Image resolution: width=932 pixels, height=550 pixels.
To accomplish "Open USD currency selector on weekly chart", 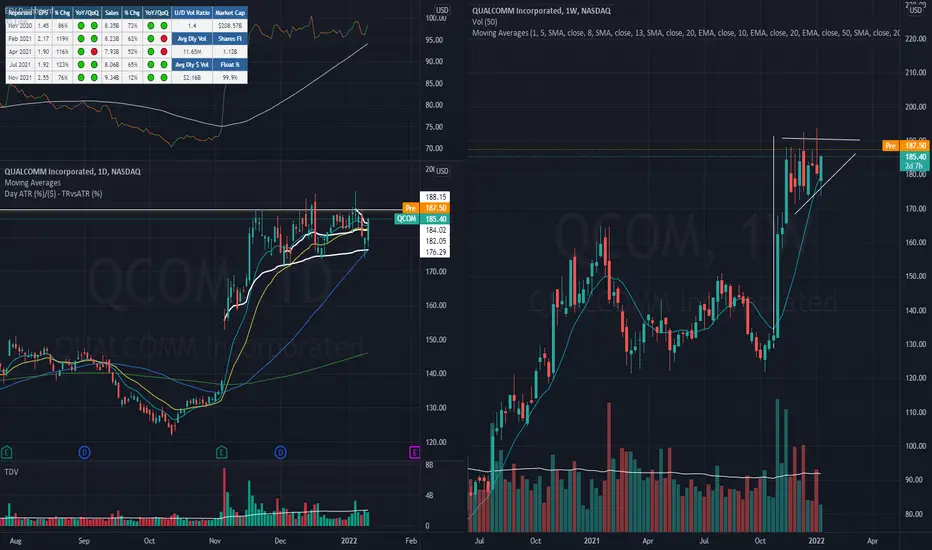I will click(915, 10).
